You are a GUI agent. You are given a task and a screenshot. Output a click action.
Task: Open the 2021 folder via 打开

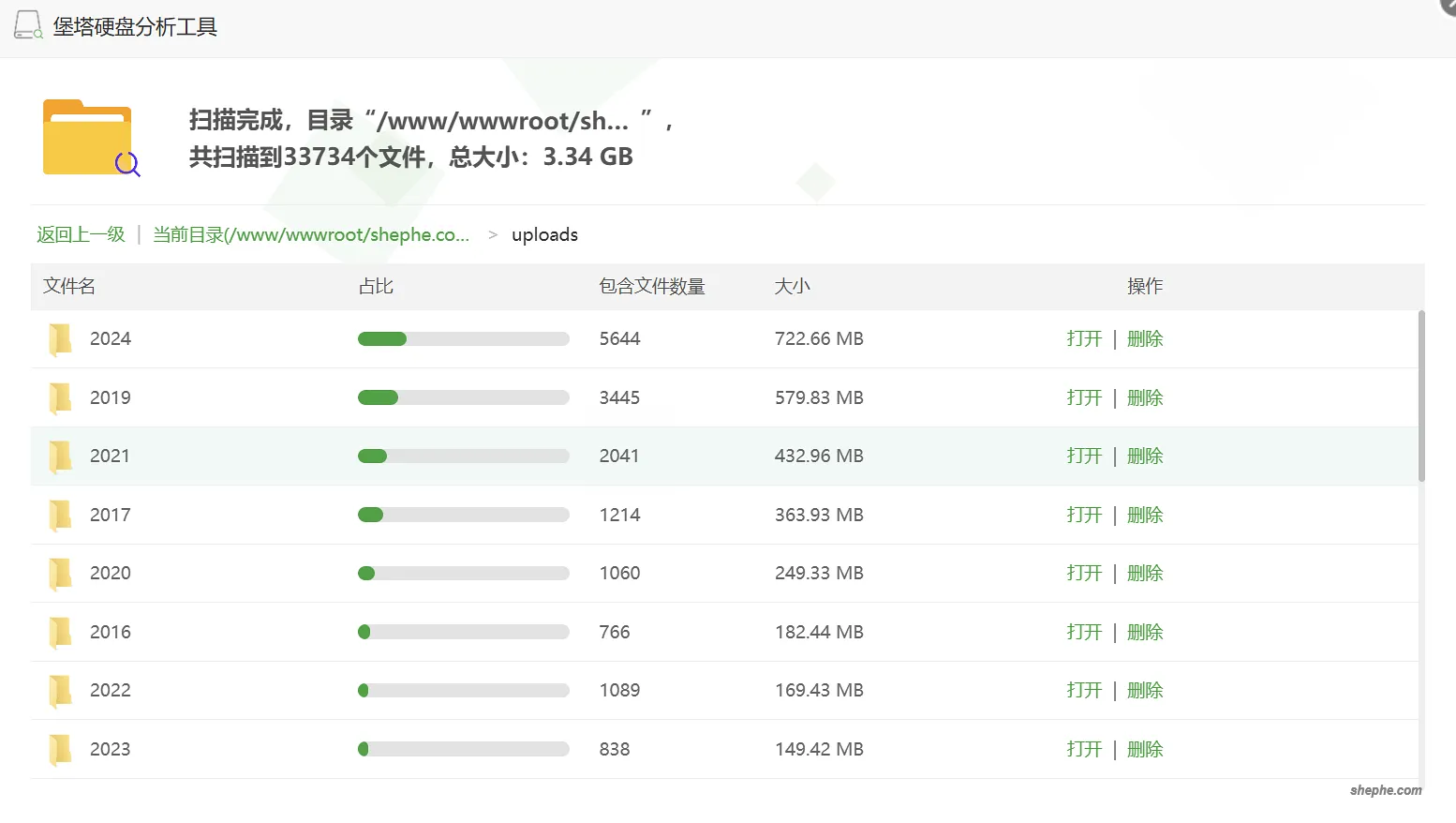click(1083, 456)
